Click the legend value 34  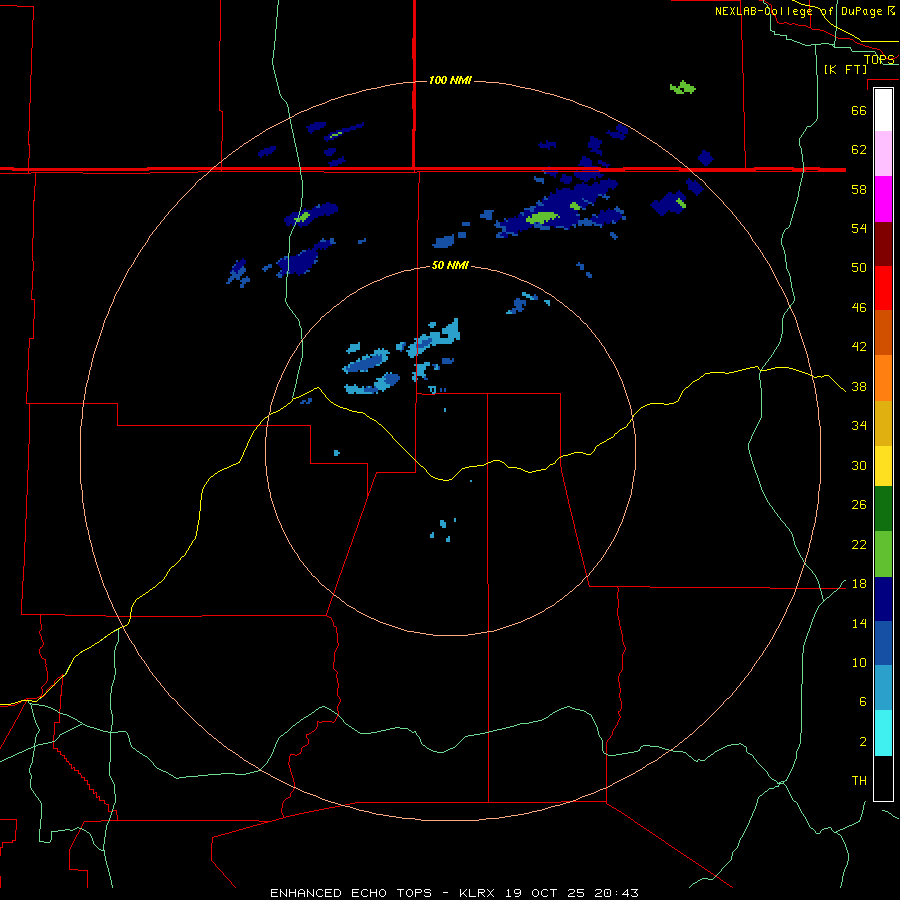click(x=859, y=426)
